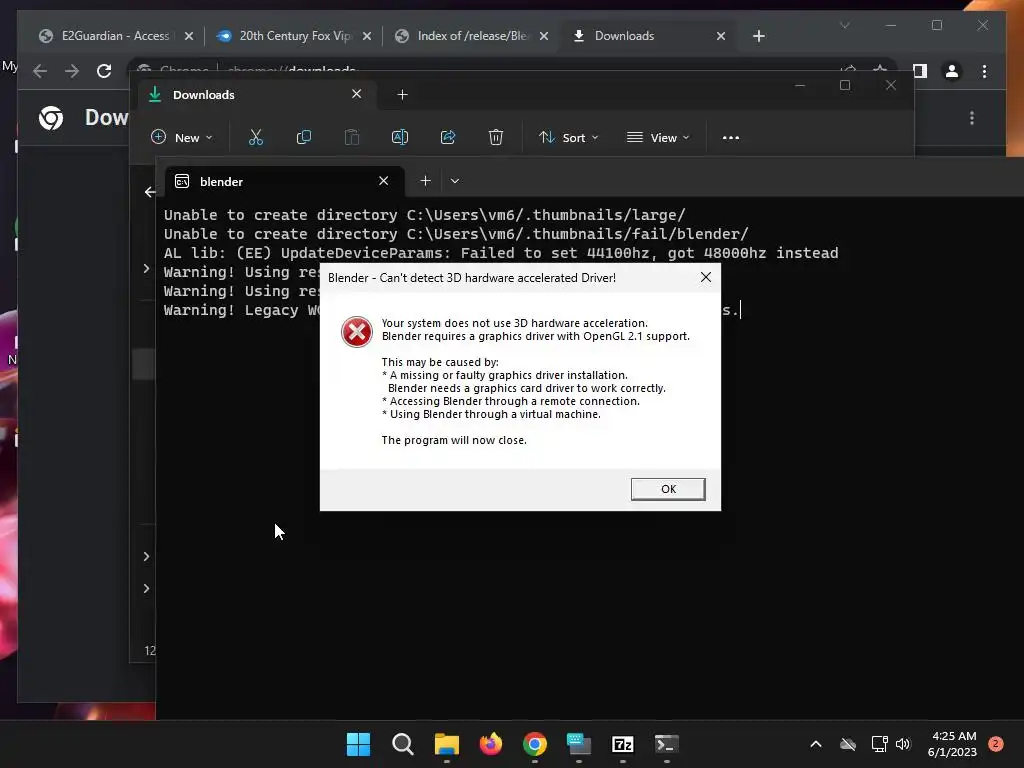Open the Chrome Downloads page more-actions menu
This screenshot has height=768, width=1024.
click(x=972, y=118)
